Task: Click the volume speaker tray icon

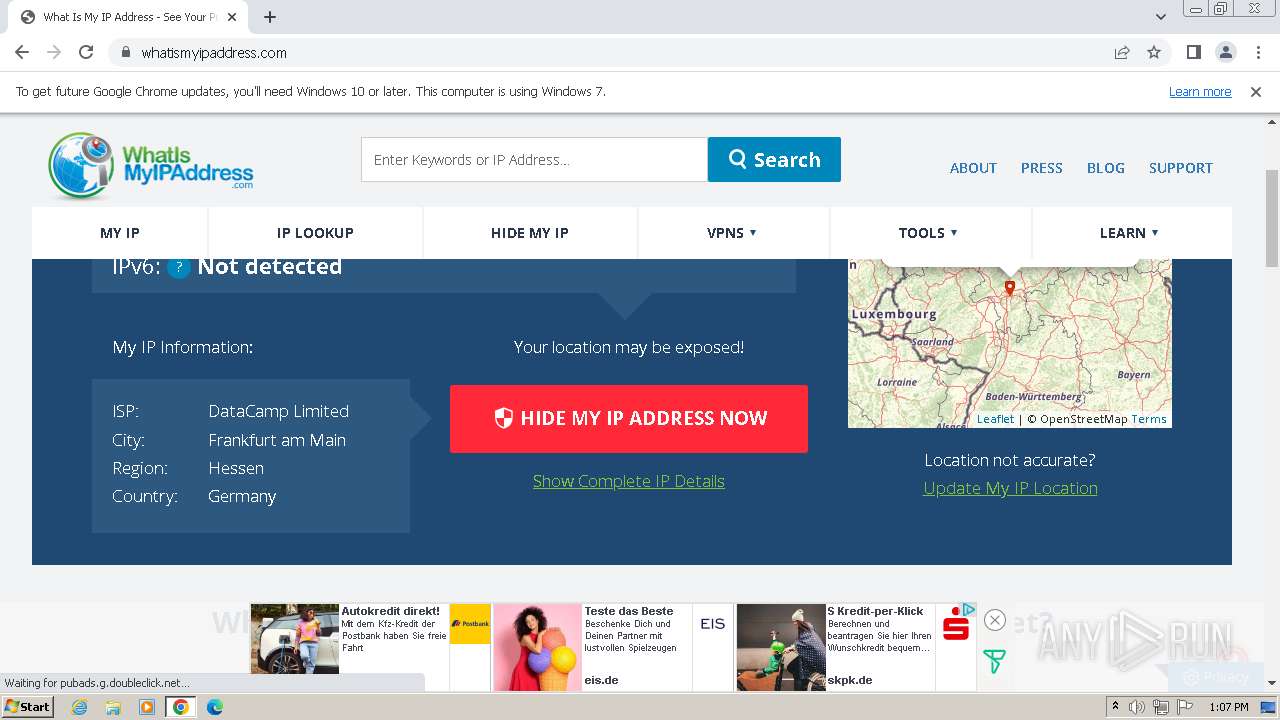Action: tap(1137, 707)
